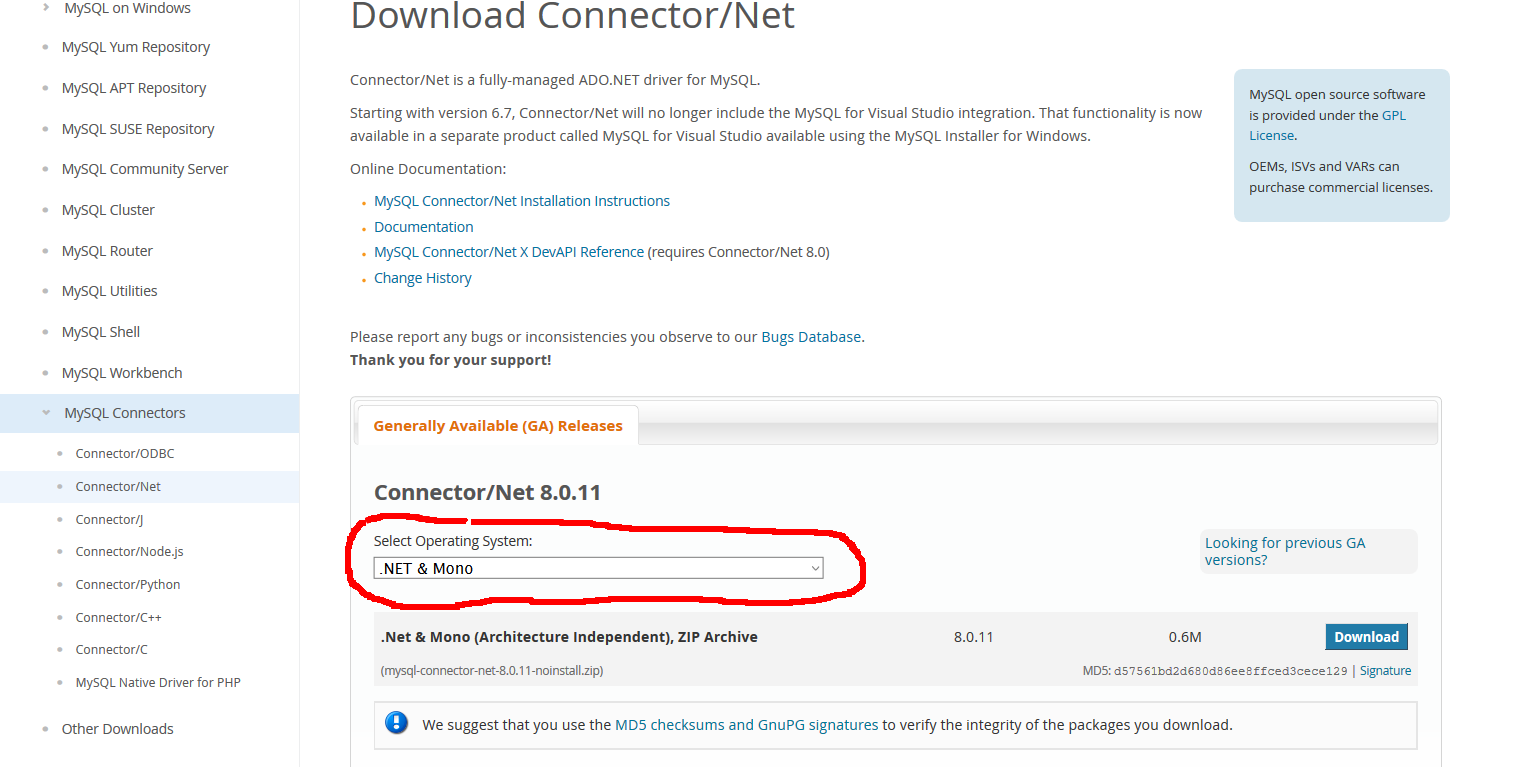This screenshot has width=1519, height=767.
Task: Open MySQL SUSE Repository page
Action: (138, 129)
